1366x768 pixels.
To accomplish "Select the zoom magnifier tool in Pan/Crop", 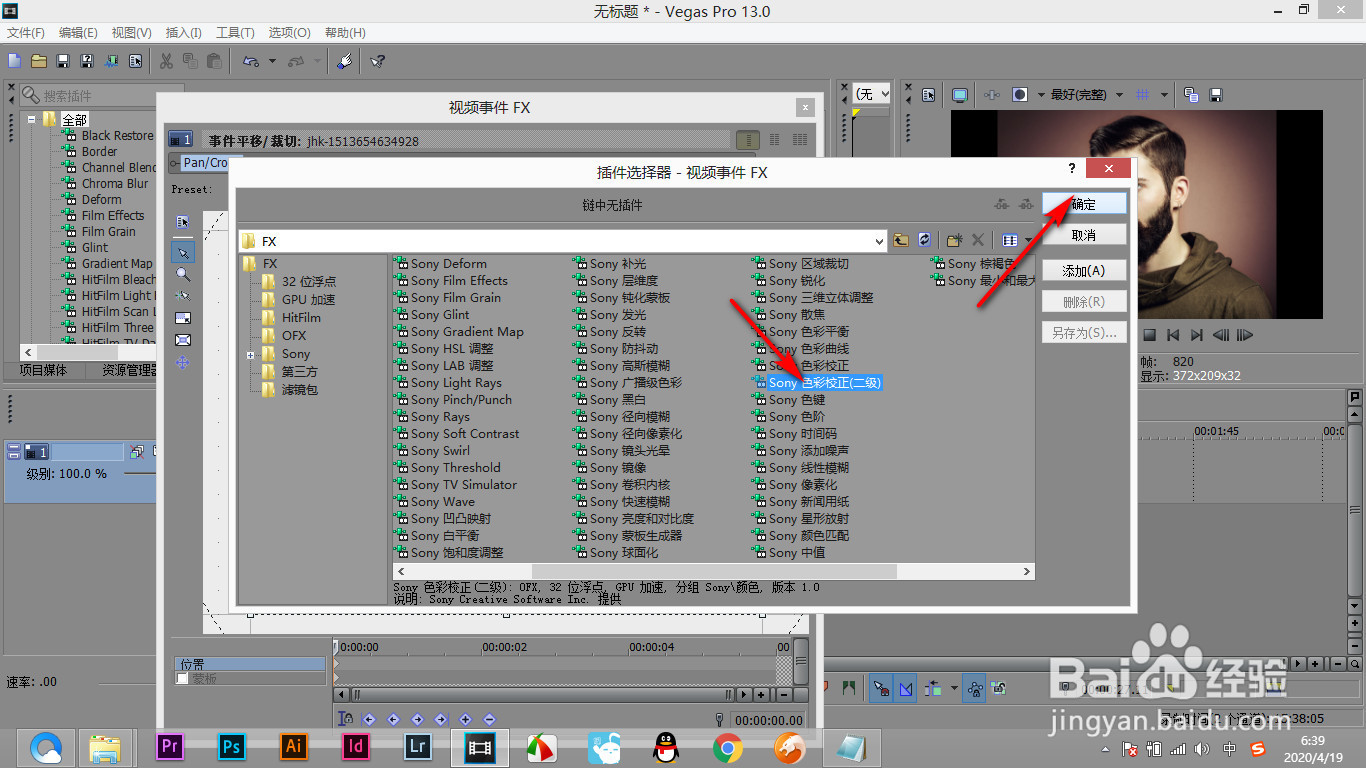I will pos(183,274).
